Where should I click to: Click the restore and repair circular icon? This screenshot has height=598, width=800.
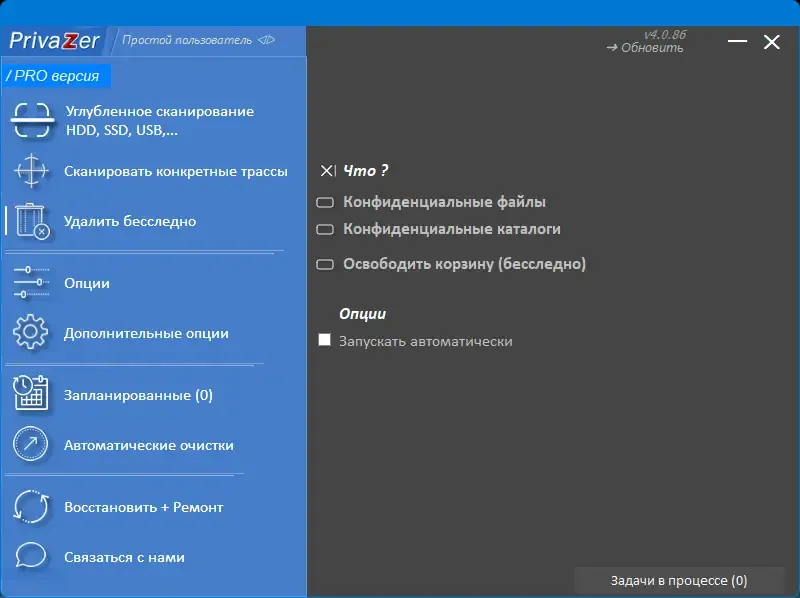[31, 507]
